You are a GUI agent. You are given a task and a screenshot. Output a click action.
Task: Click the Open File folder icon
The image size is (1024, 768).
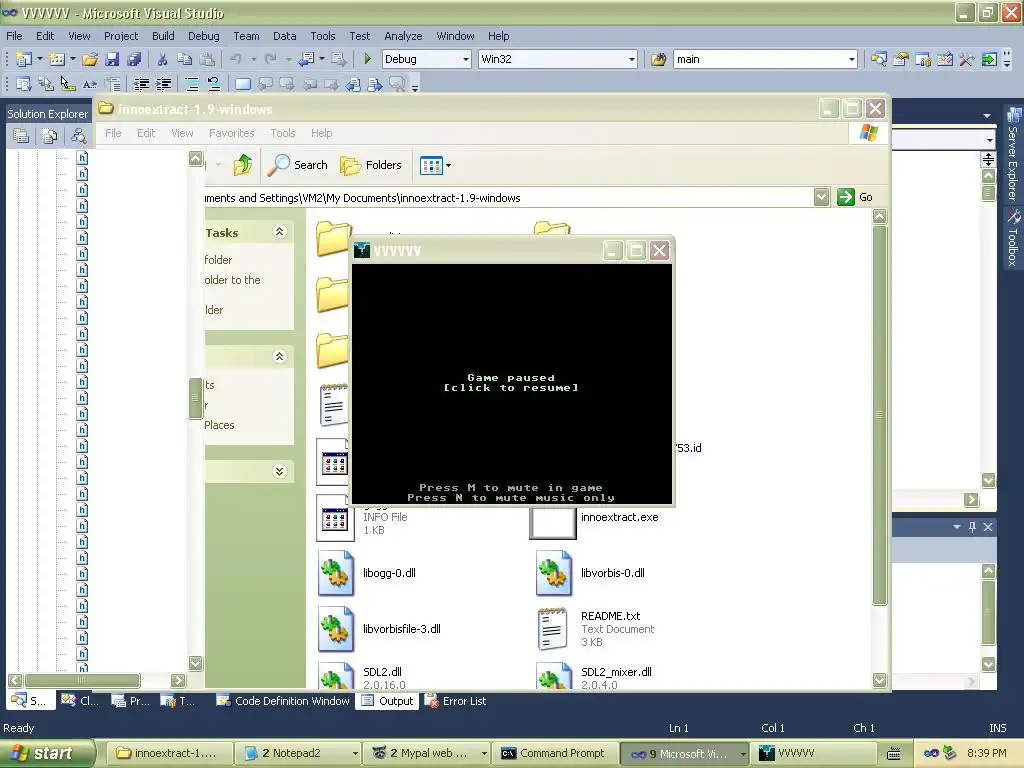pos(90,59)
